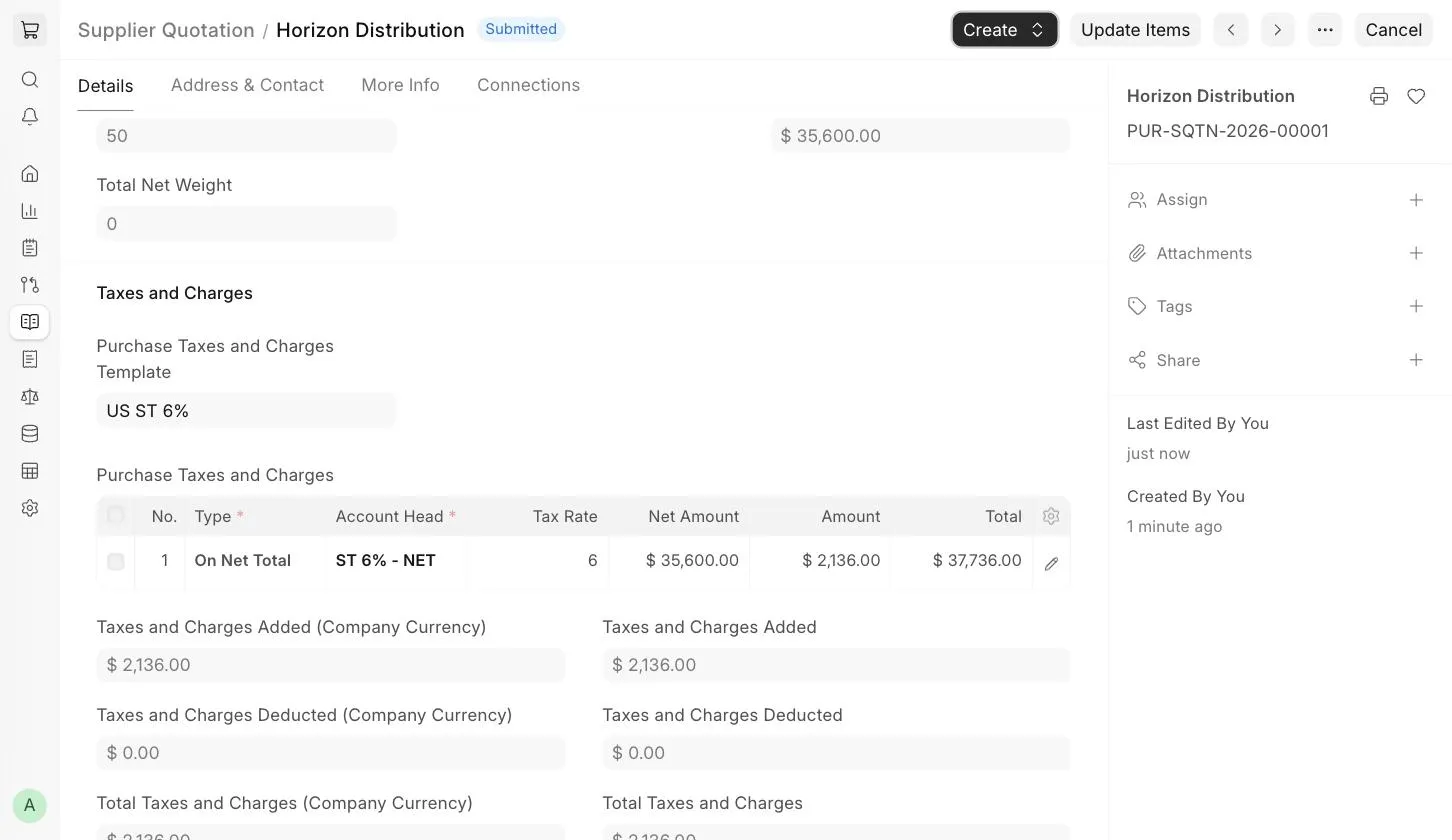Switch to the Address & Contact tab

(x=247, y=85)
